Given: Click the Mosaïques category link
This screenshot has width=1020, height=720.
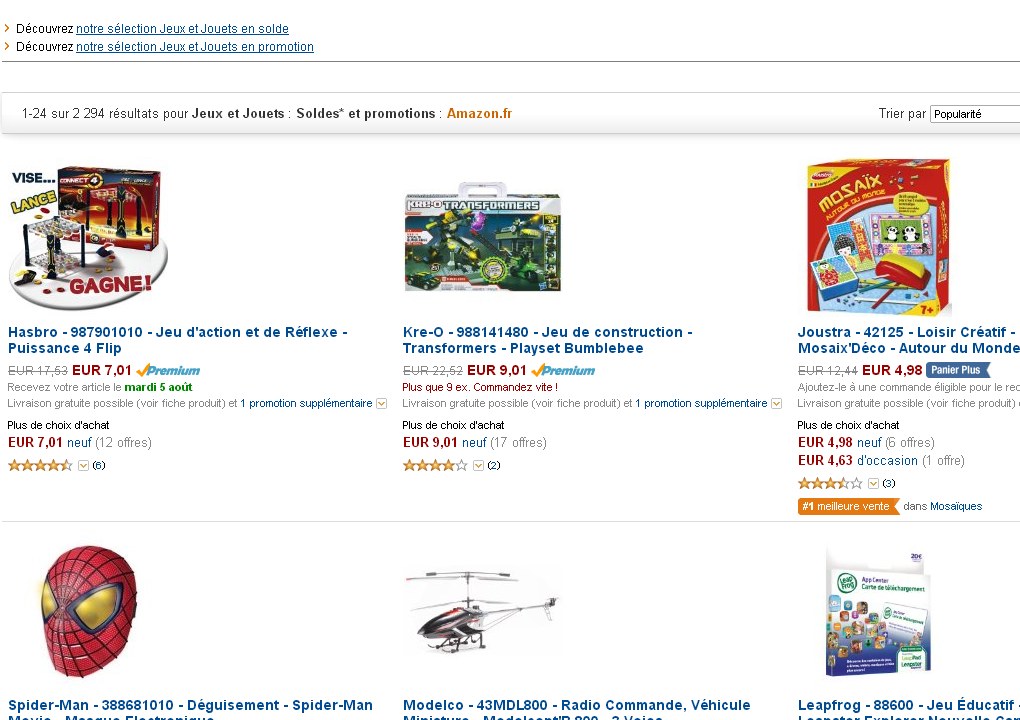Looking at the screenshot, I should click(x=956, y=506).
